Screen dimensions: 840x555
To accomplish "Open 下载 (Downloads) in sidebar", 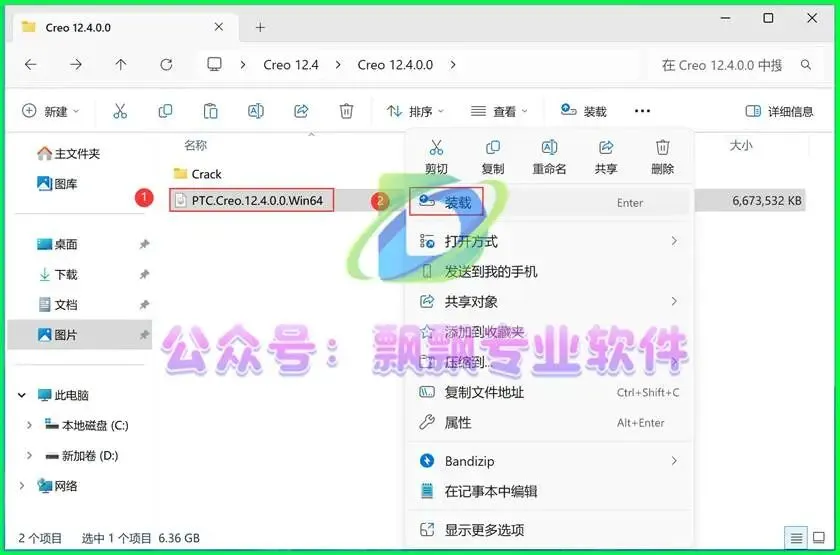I will tap(57, 275).
